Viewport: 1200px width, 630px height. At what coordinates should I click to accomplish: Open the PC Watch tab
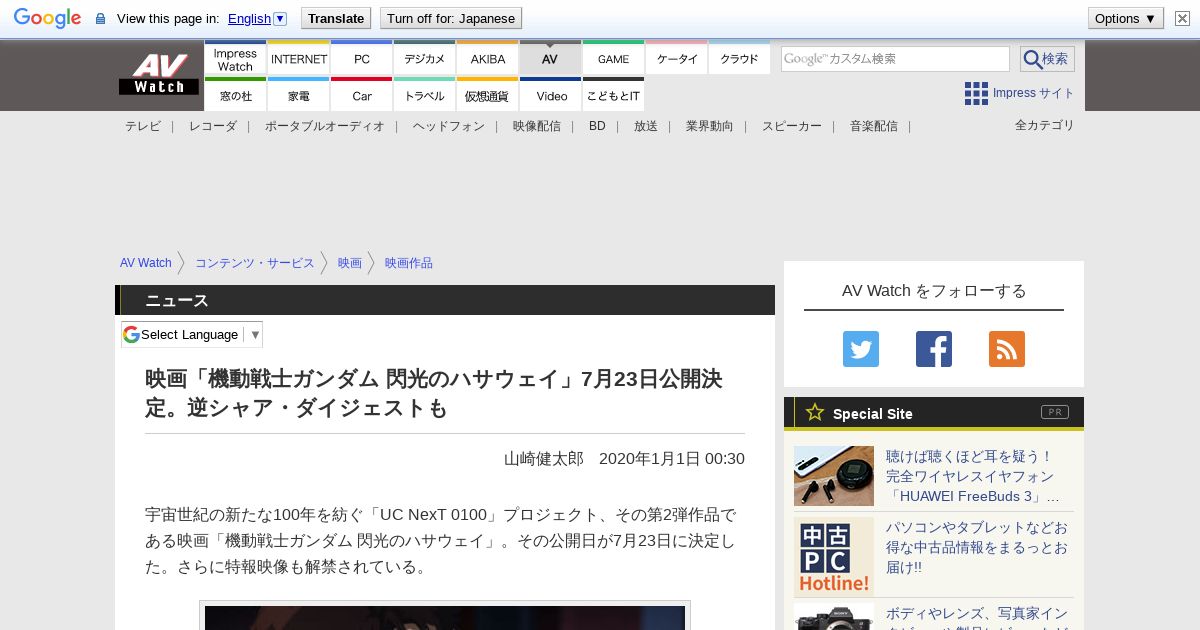pyautogui.click(x=361, y=58)
